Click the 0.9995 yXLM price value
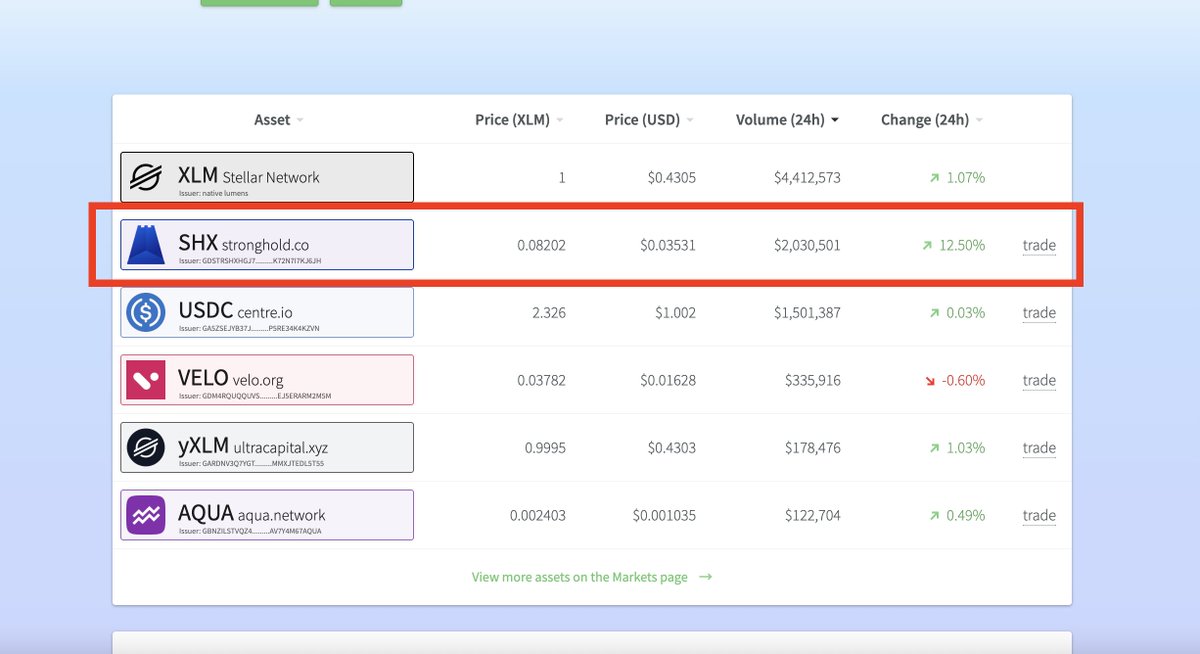Viewport: 1200px width, 654px height. click(x=545, y=448)
